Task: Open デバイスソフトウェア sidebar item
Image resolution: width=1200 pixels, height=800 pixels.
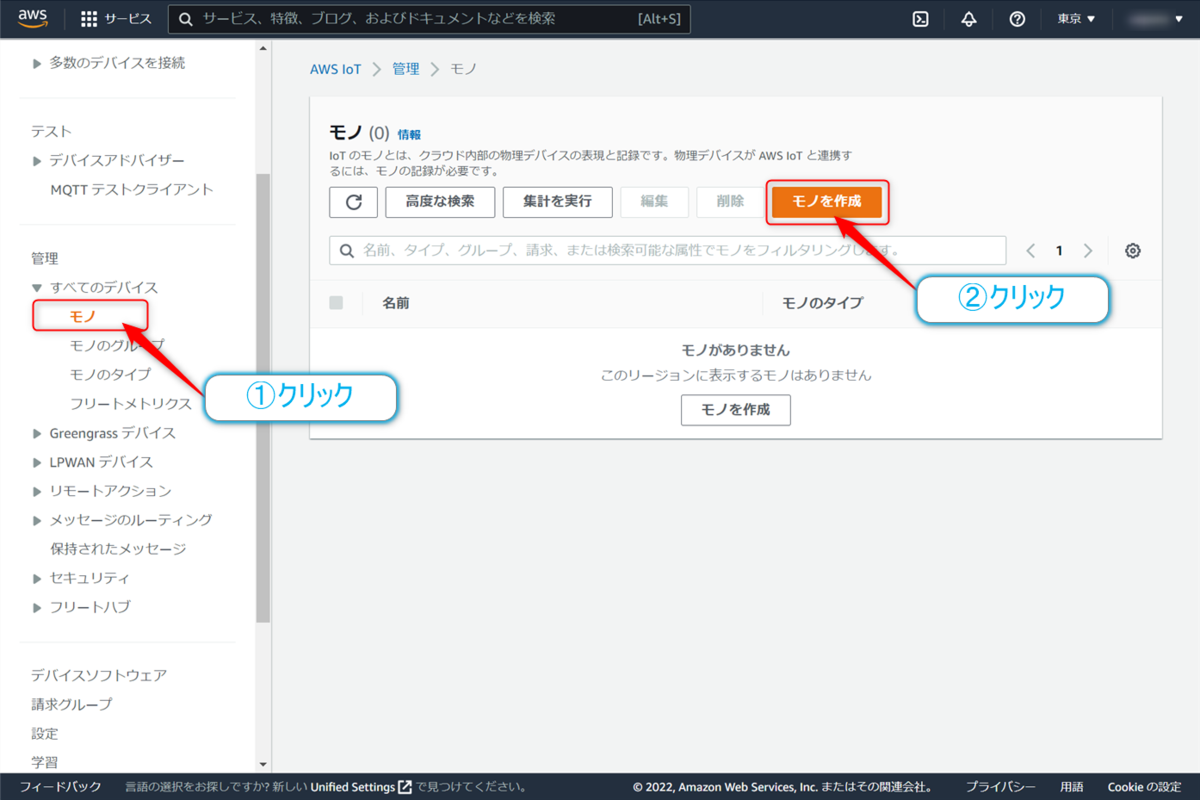Action: click(99, 675)
